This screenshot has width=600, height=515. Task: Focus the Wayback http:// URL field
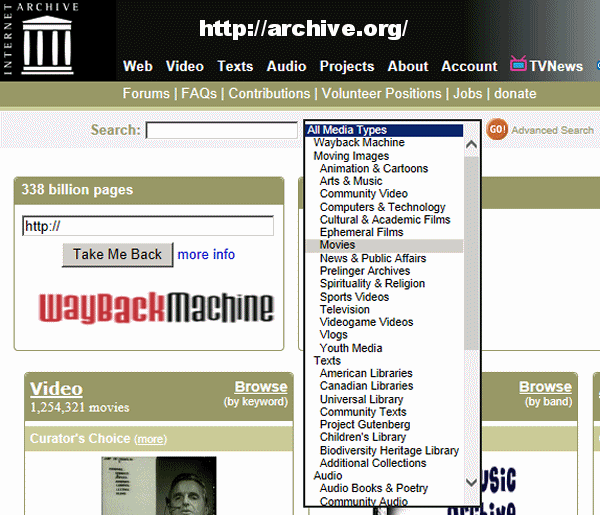pyautogui.click(x=148, y=226)
